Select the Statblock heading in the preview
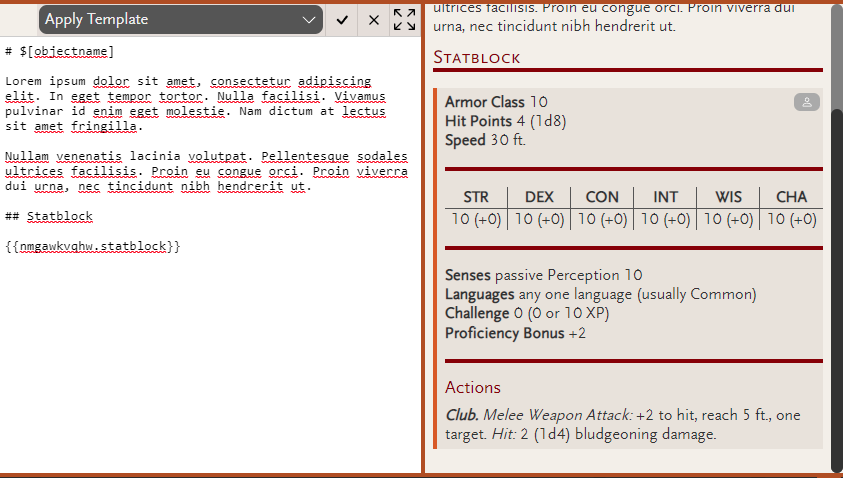Image resolution: width=843 pixels, height=478 pixels. (x=477, y=58)
